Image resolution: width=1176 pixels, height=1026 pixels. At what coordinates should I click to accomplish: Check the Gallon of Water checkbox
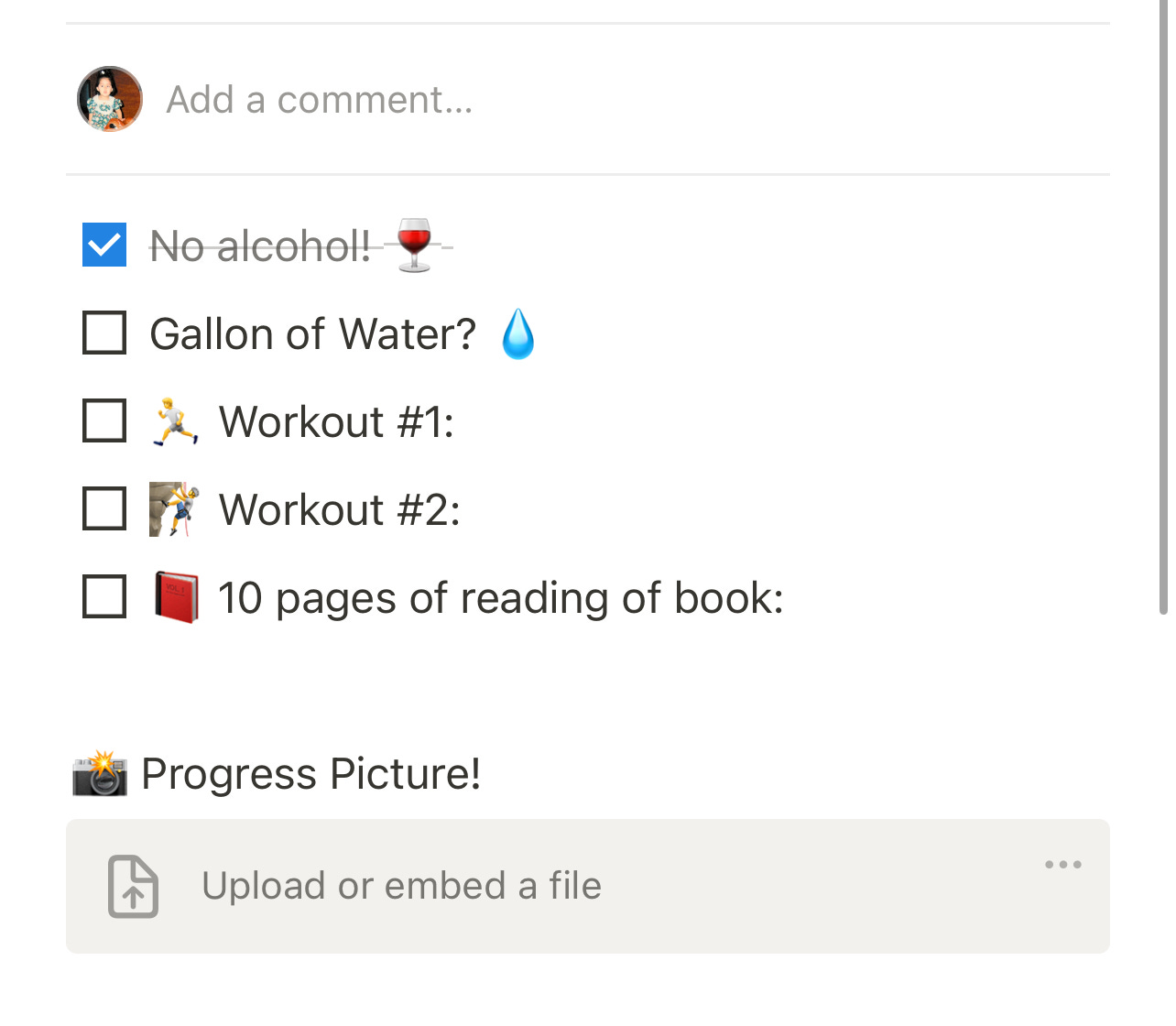[104, 333]
